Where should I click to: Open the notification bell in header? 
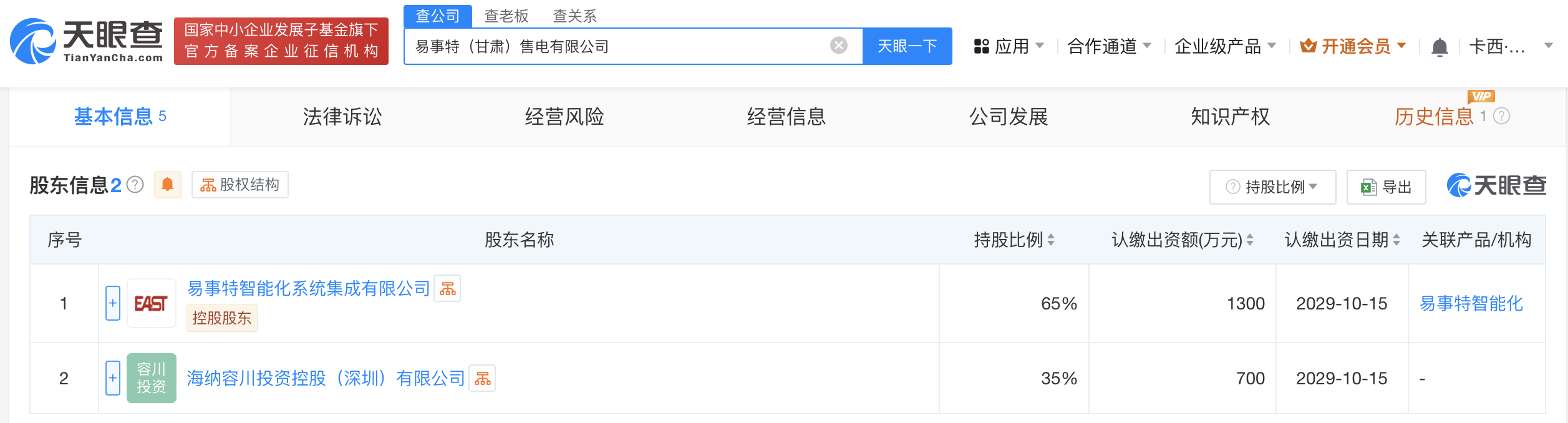(x=1440, y=47)
